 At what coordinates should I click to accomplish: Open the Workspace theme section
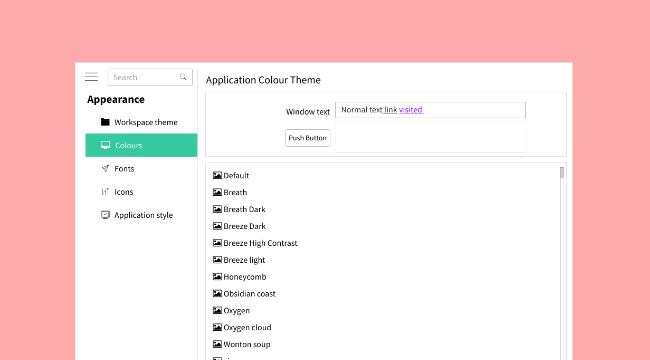click(141, 122)
